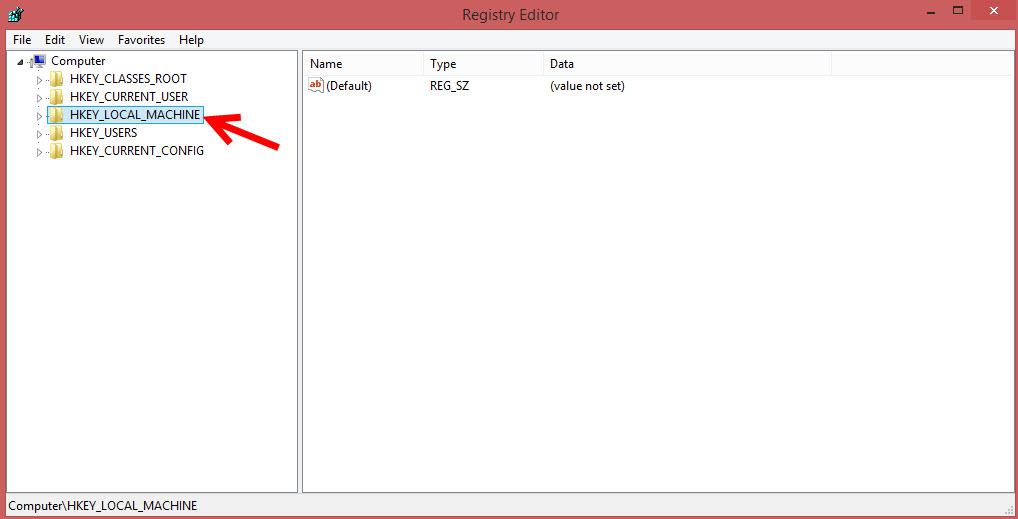
Task: Open the Edit menu
Action: point(55,40)
